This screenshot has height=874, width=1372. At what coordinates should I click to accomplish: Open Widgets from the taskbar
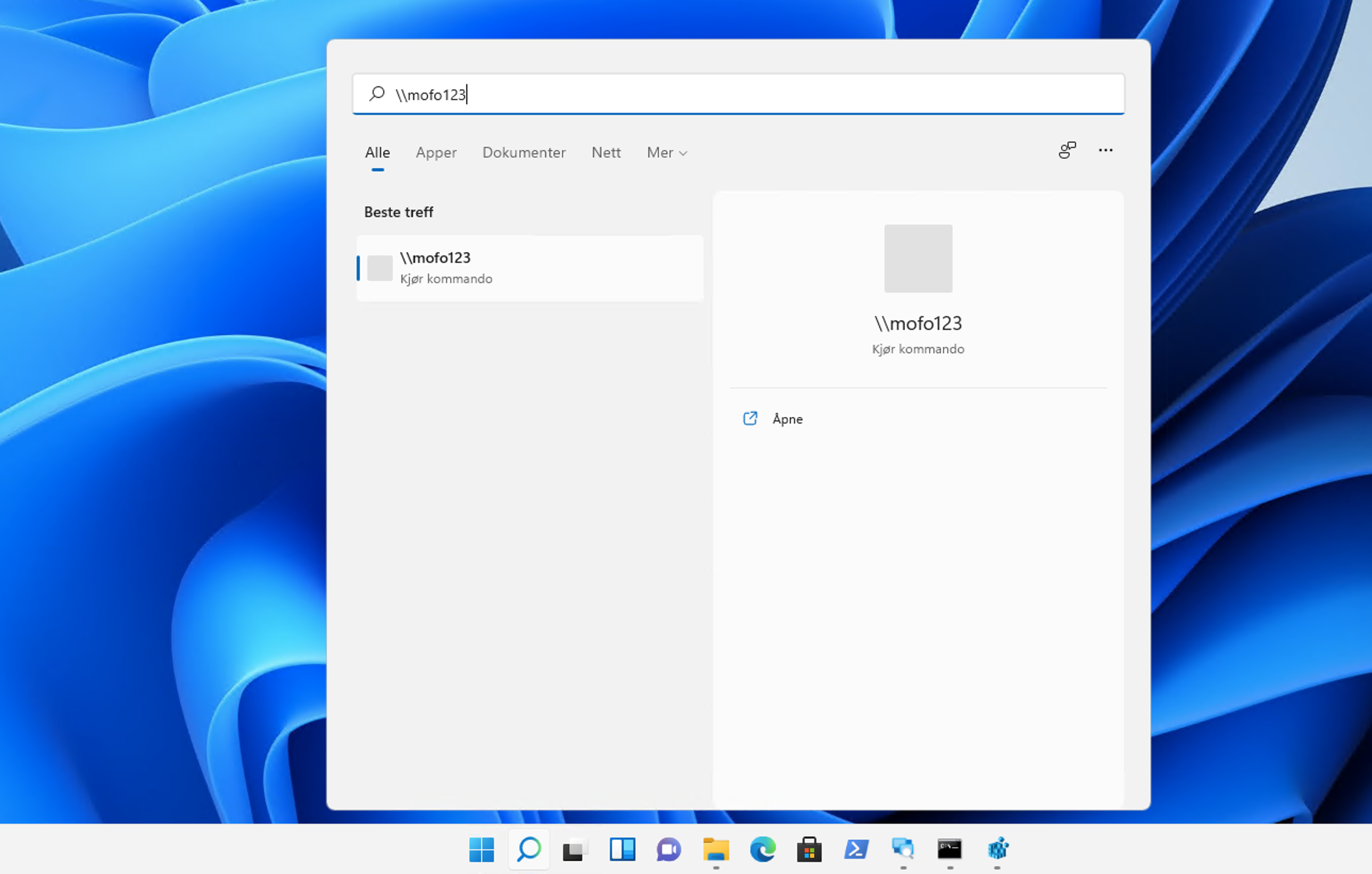(622, 850)
